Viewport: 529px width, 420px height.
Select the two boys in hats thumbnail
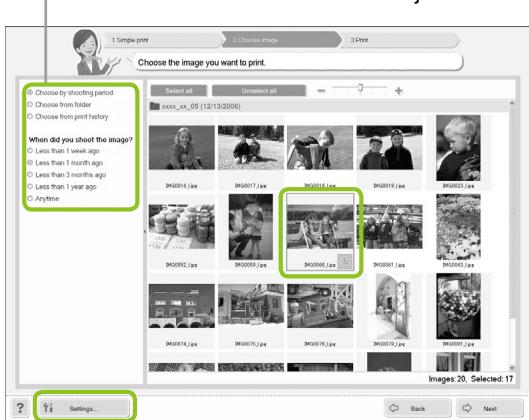tap(389, 147)
